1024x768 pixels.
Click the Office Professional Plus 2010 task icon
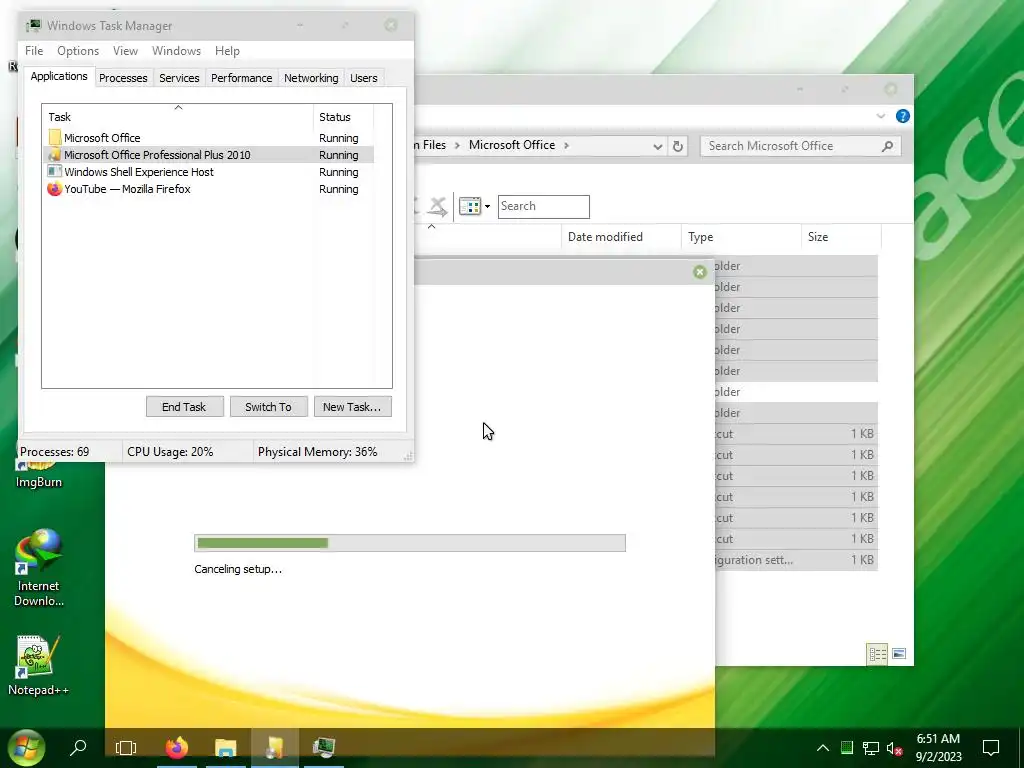[55, 155]
